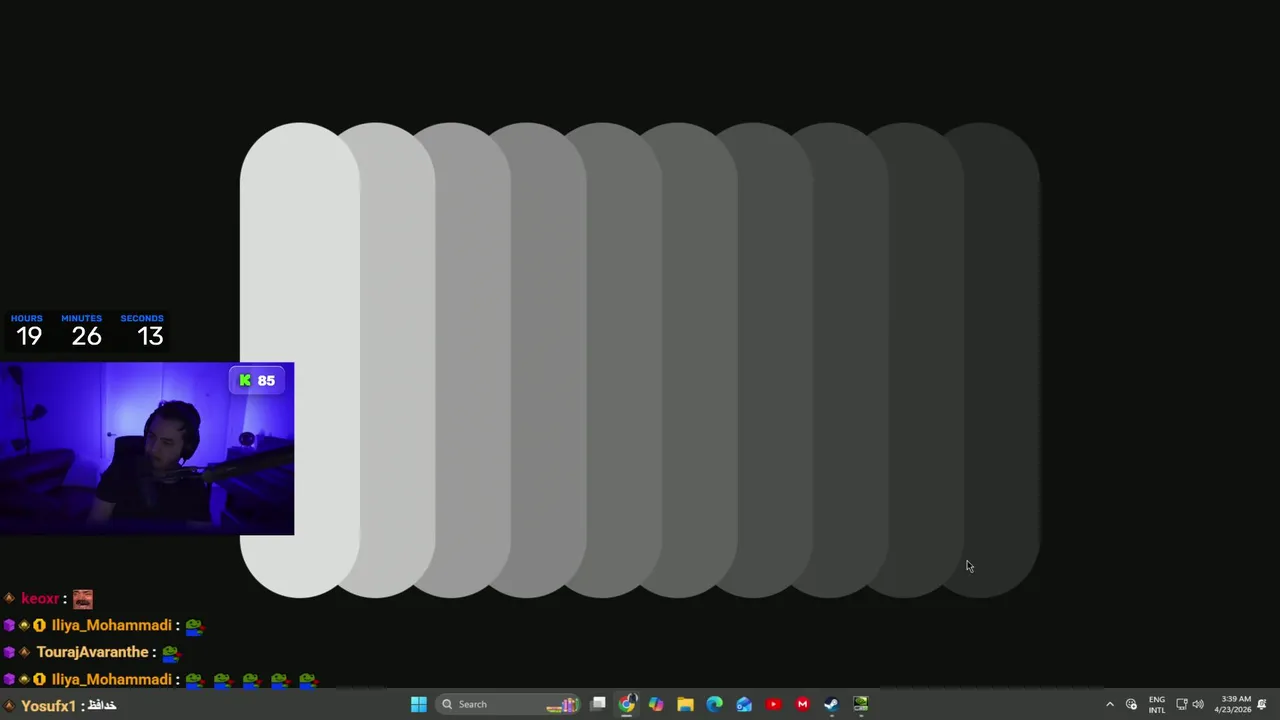Screen dimensions: 1280x720
Task: Open Task View on the taskbar
Action: click(x=598, y=704)
